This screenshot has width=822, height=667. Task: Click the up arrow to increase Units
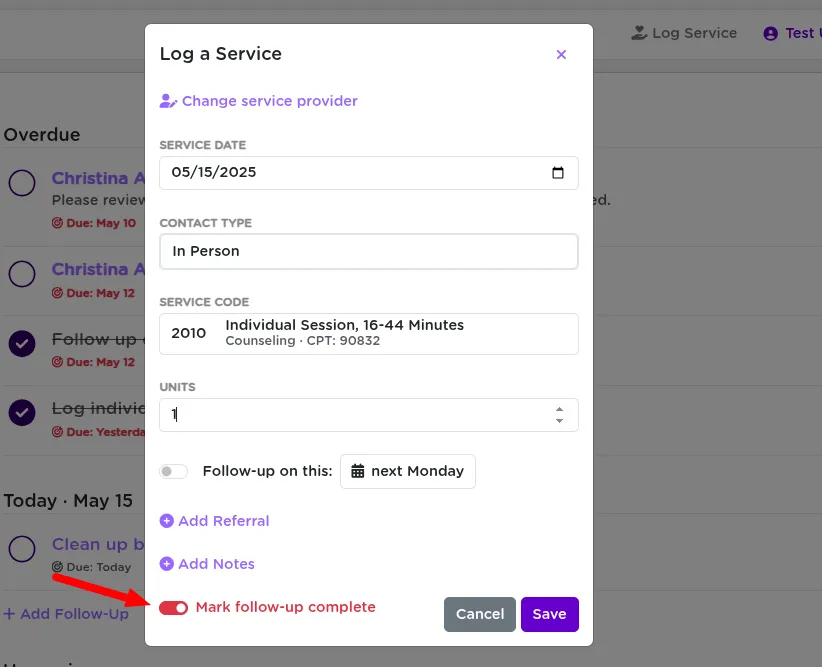(560, 410)
